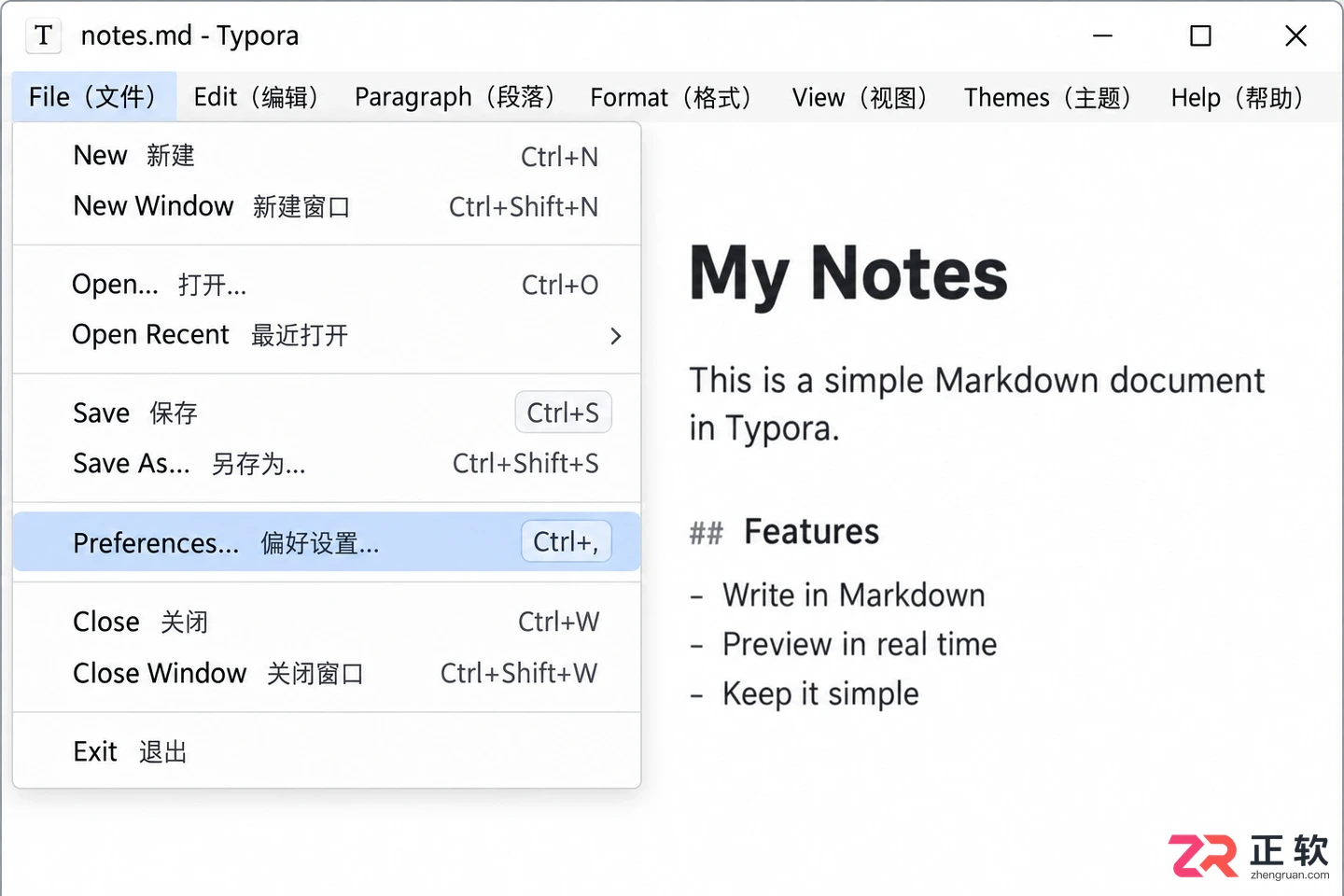Expand the Open Recent 最近打开 submenu arrow
This screenshot has width=1344, height=896.
point(615,336)
